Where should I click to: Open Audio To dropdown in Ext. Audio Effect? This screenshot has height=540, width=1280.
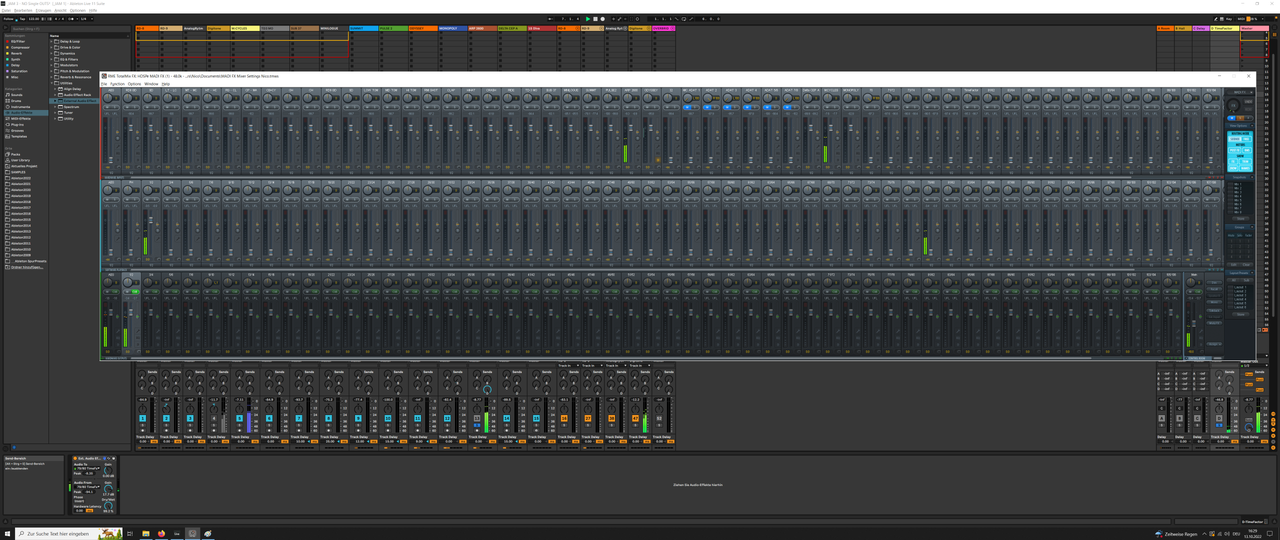click(87, 468)
